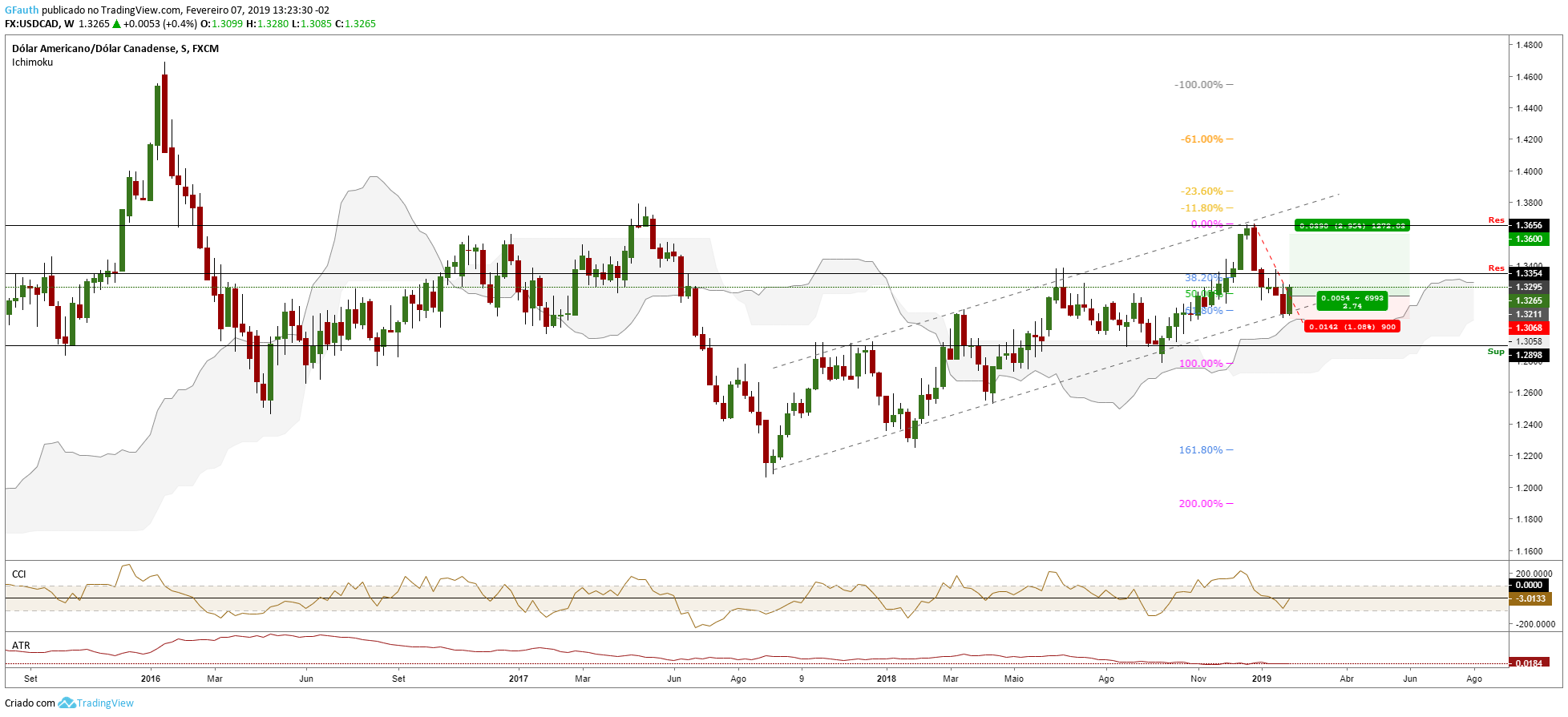The image size is (1568, 717).
Task: Click the green long position profit label
Action: (x=1352, y=226)
